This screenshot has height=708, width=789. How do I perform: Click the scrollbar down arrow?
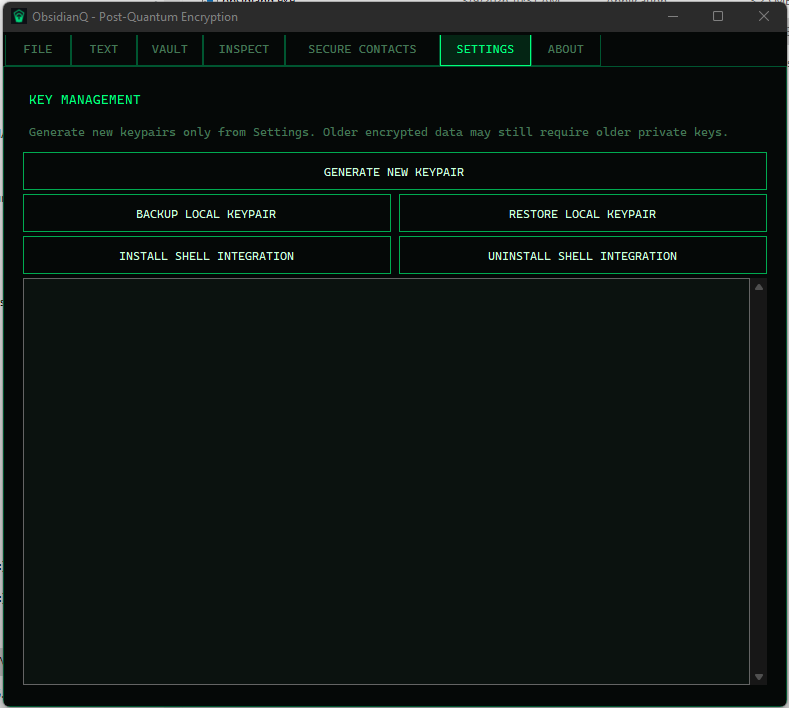pyautogui.click(x=759, y=677)
